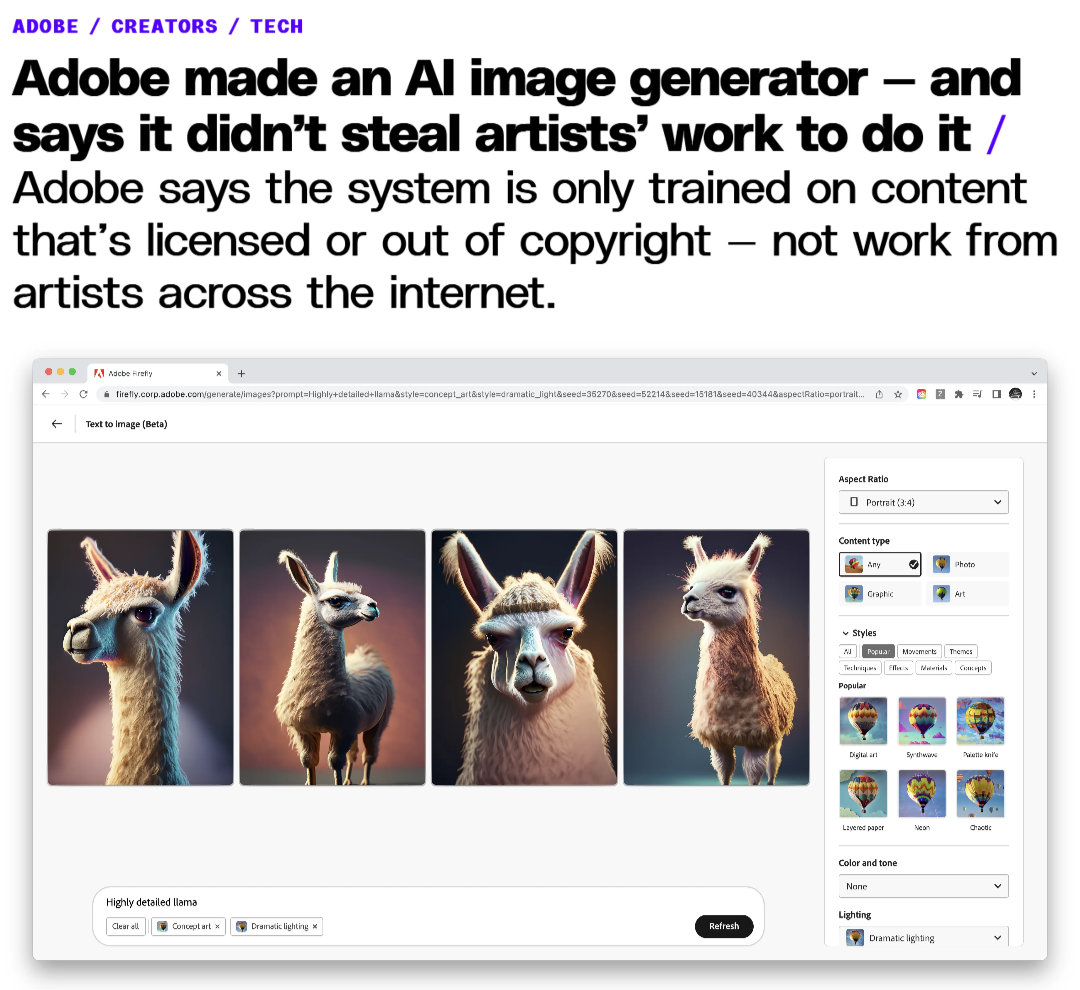
Task: Click the Concept art tag thumbnail icon
Action: tap(163, 927)
